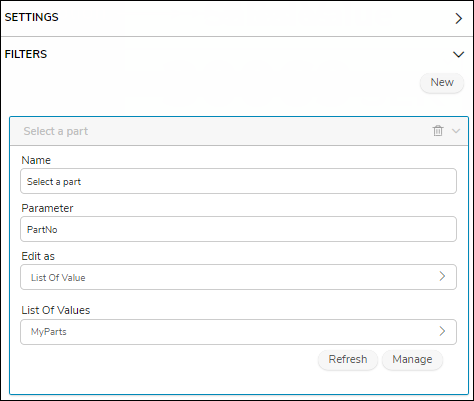The height and width of the screenshot is (401, 474).
Task: Click the arrow beside List Of Value
Action: (442, 276)
